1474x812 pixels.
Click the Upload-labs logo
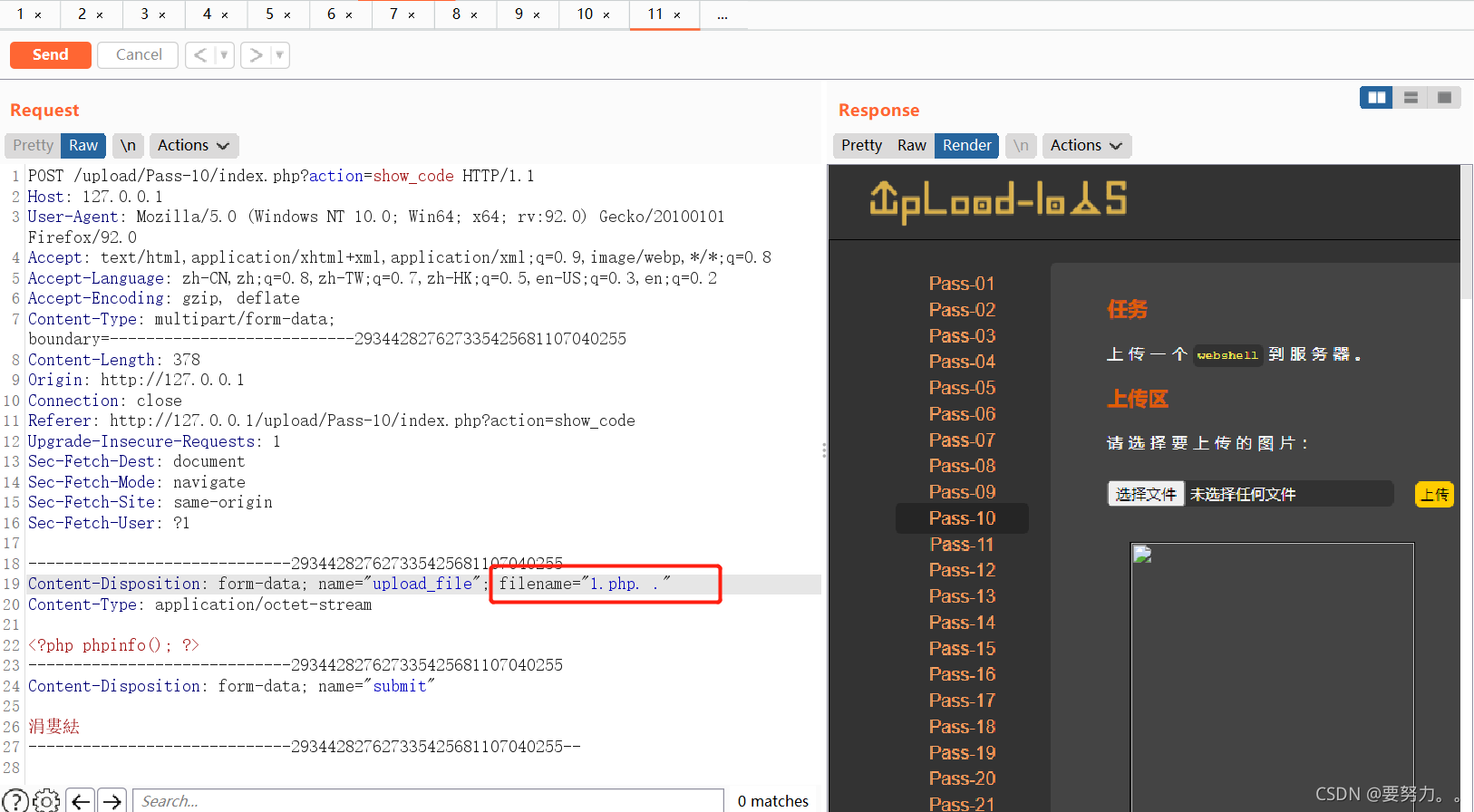click(x=998, y=201)
